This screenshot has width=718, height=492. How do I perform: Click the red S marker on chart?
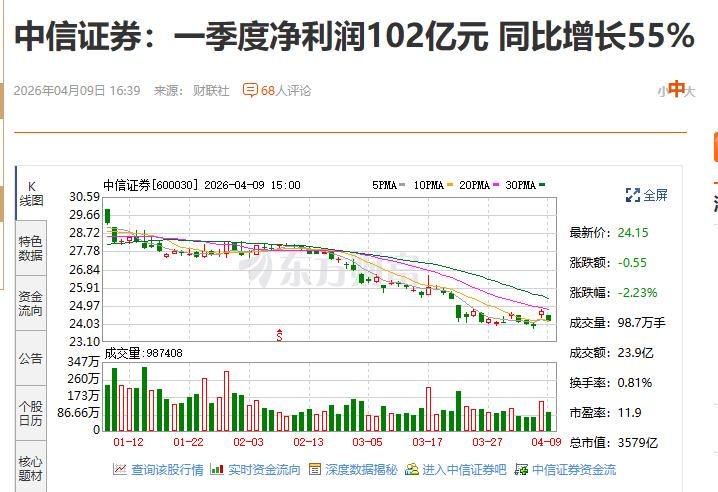pyautogui.click(x=279, y=335)
